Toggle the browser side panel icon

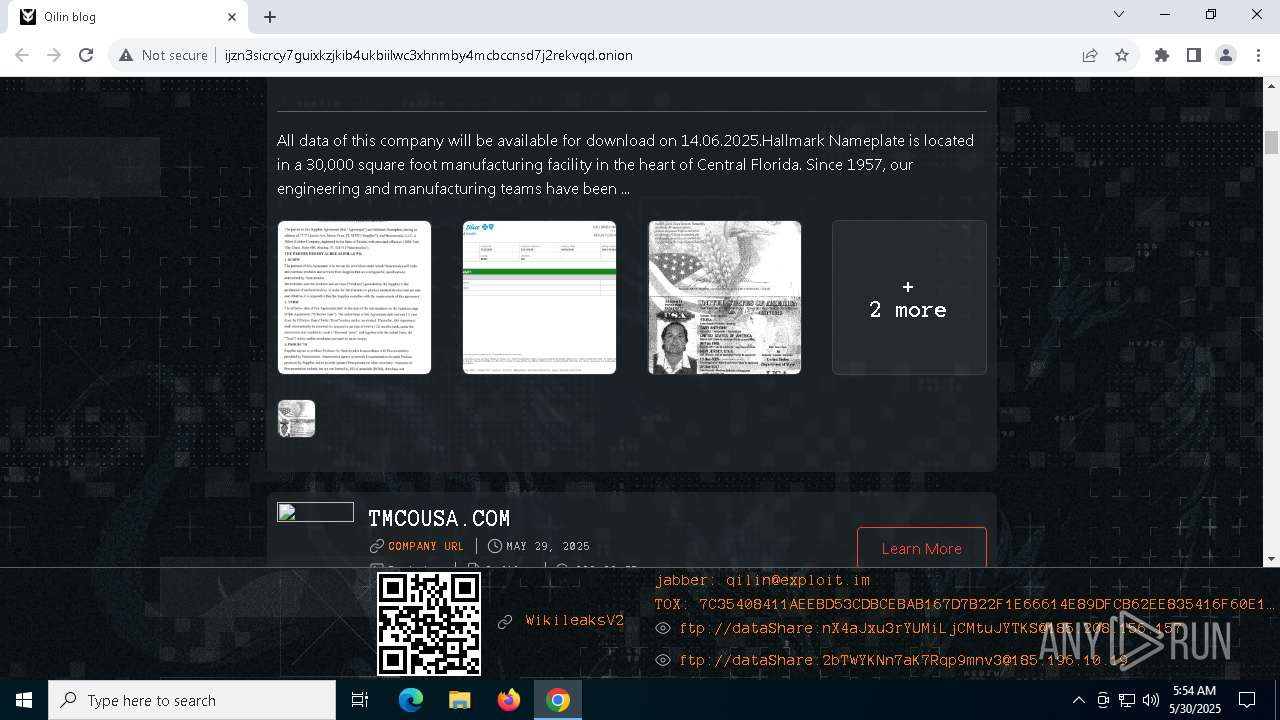pos(1193,55)
